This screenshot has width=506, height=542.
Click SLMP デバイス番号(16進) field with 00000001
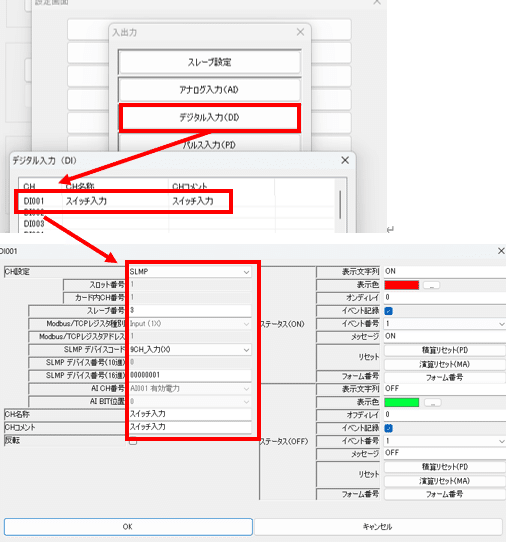pyautogui.click(x=190, y=375)
